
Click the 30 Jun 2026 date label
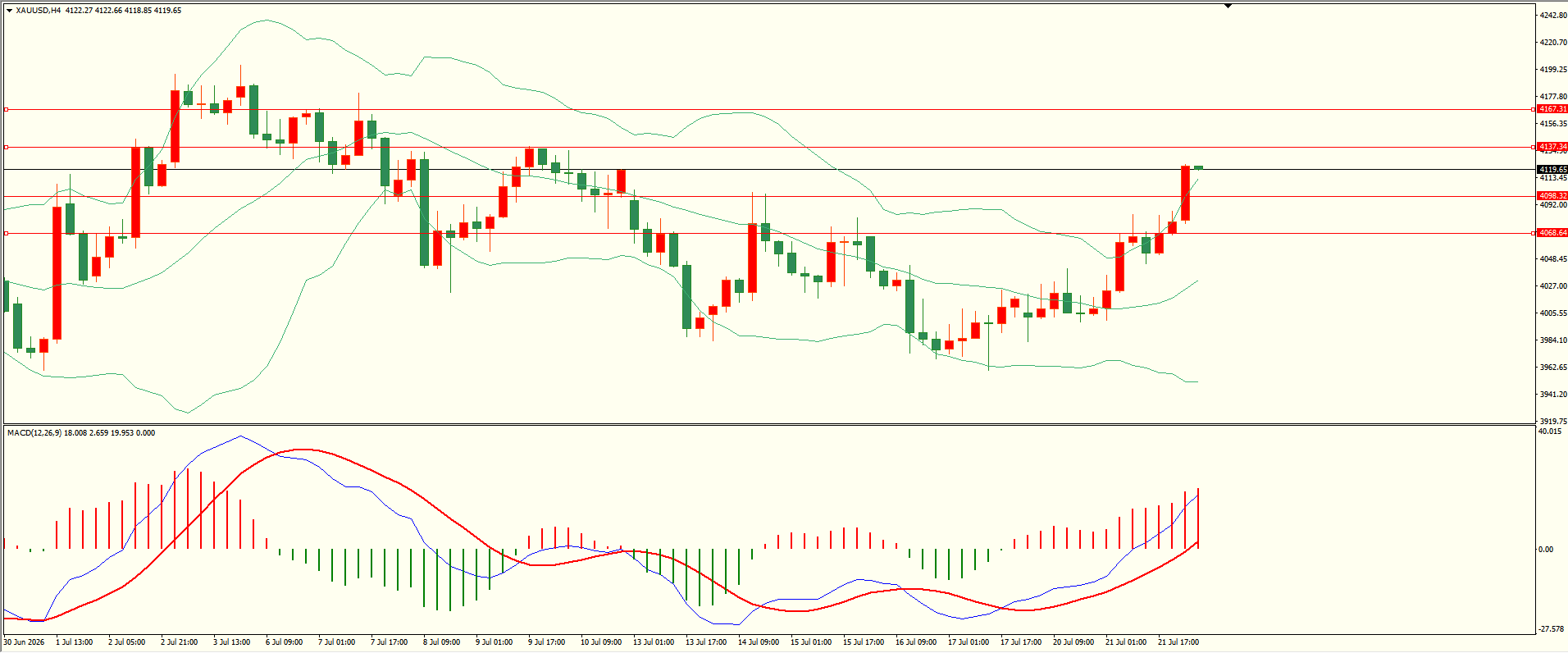pyautogui.click(x=24, y=642)
